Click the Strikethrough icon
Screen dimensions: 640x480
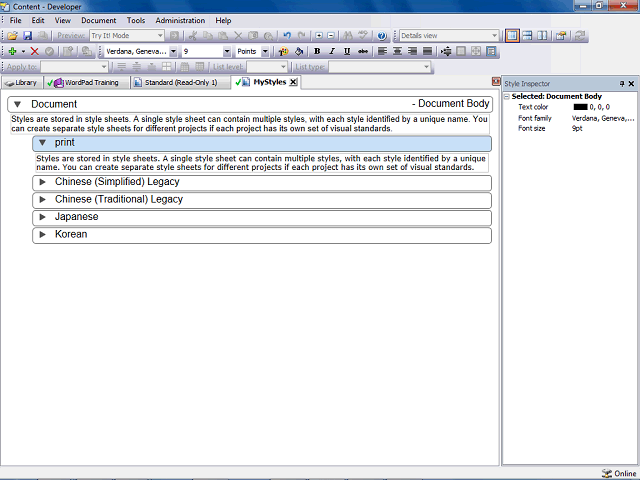tap(362, 51)
